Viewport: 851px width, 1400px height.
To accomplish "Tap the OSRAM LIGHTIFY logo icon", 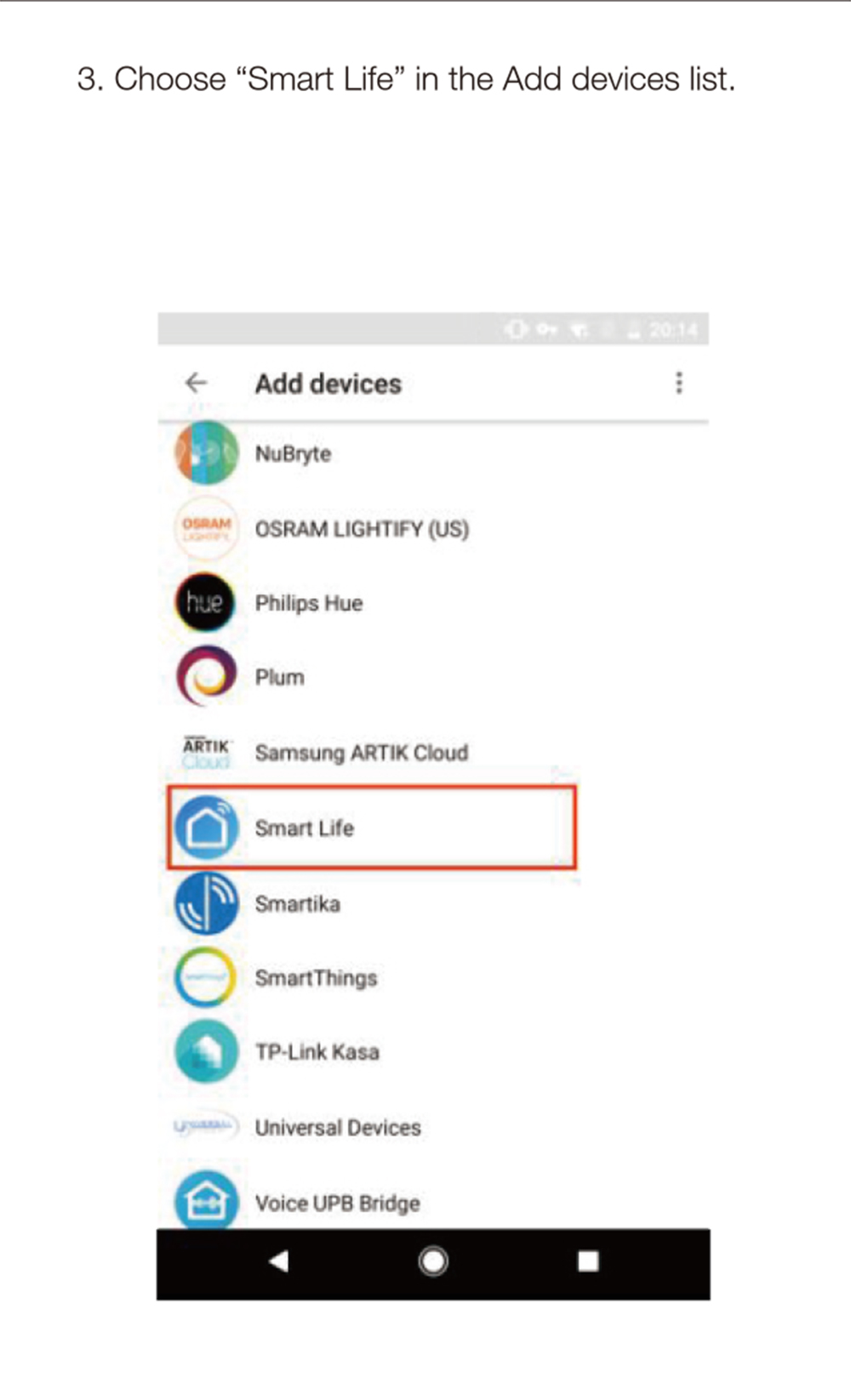I will (x=207, y=528).
